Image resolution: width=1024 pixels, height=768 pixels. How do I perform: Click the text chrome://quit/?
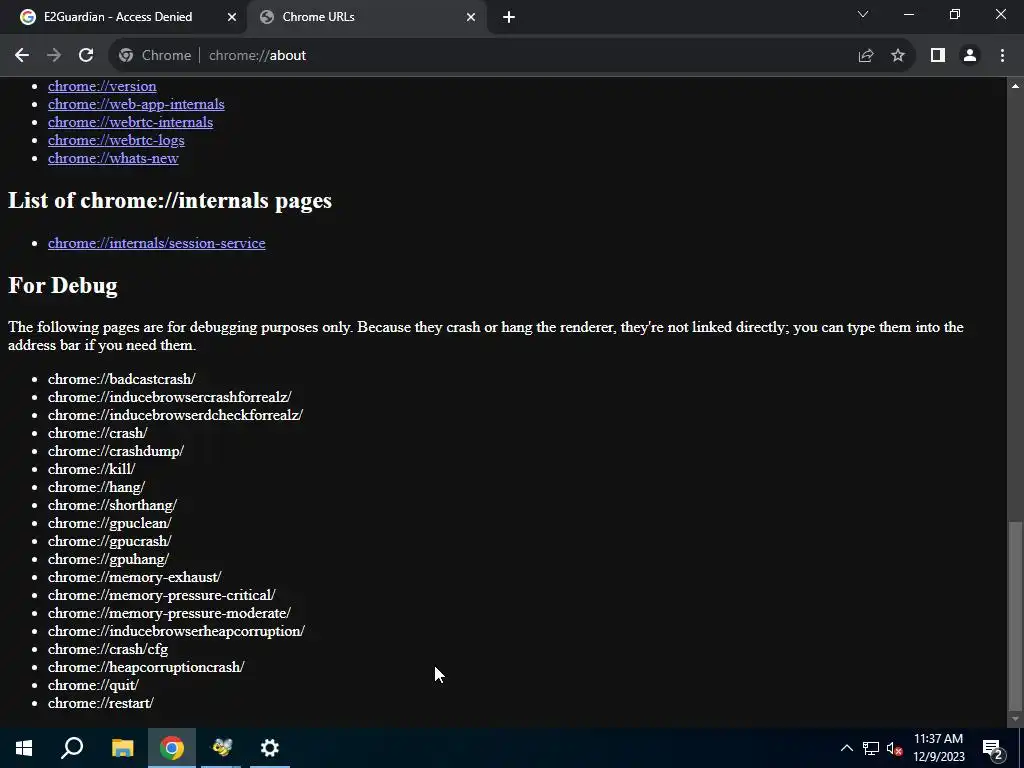pyautogui.click(x=93, y=685)
